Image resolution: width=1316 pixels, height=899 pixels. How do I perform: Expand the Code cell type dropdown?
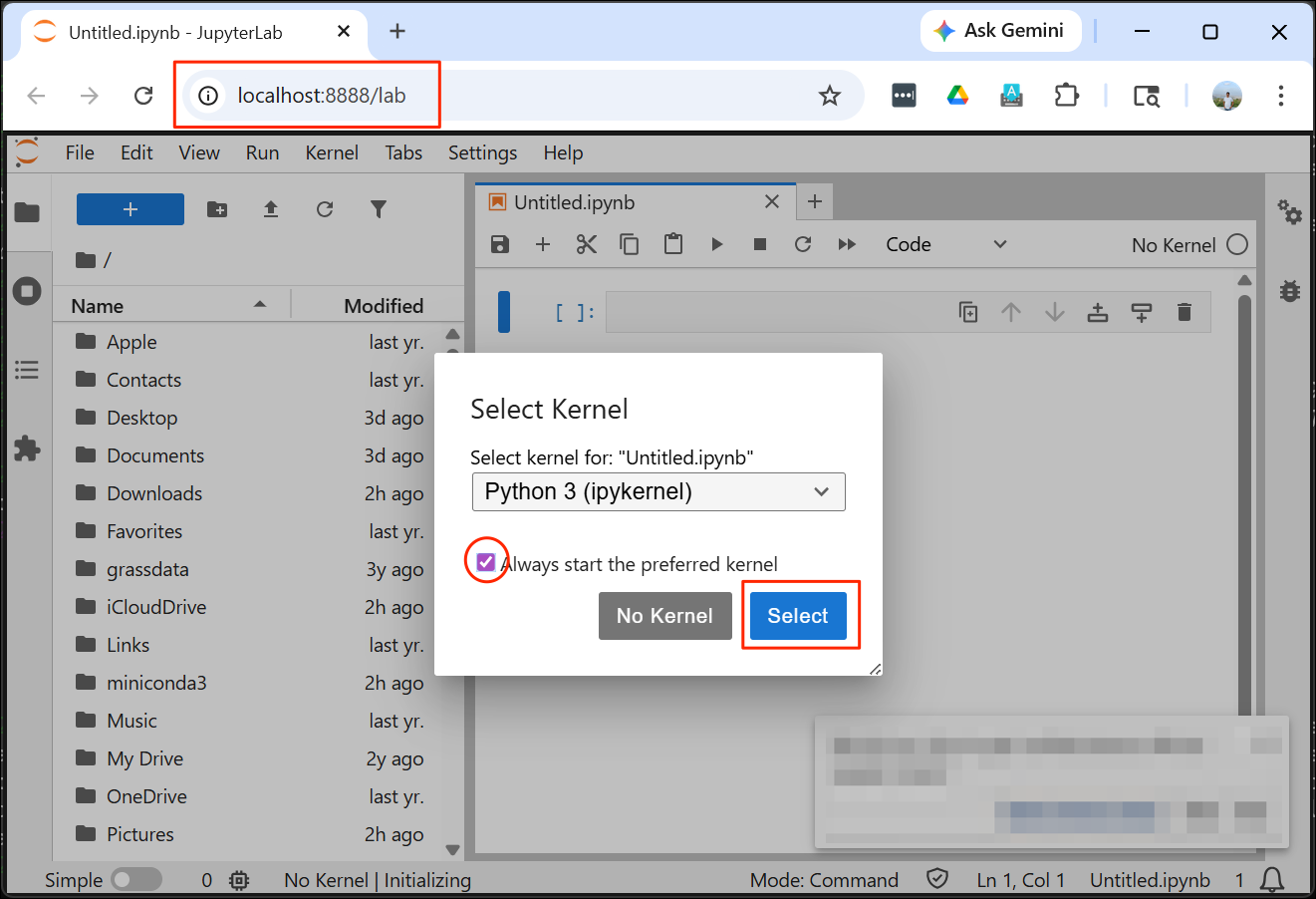tap(946, 244)
